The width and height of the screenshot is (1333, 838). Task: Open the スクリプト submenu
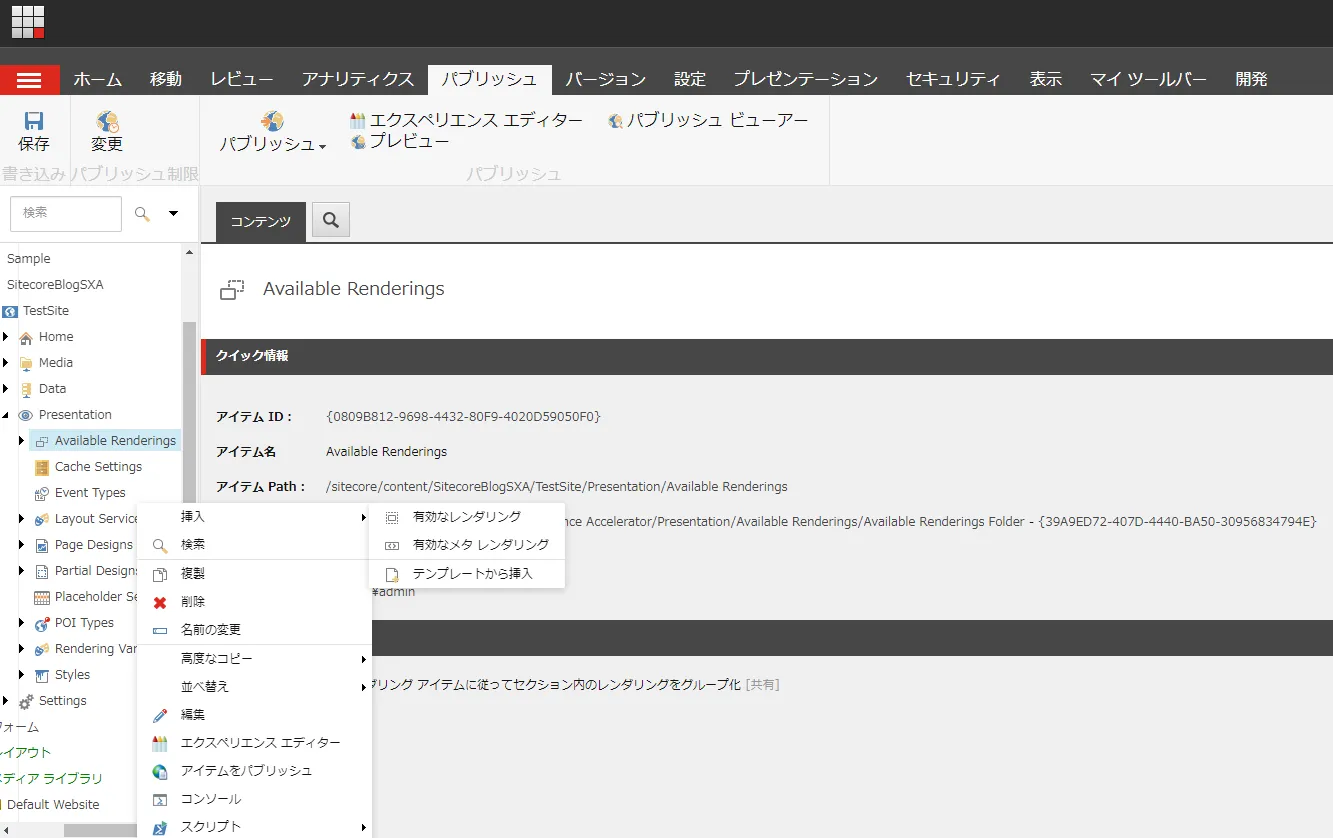coord(254,826)
